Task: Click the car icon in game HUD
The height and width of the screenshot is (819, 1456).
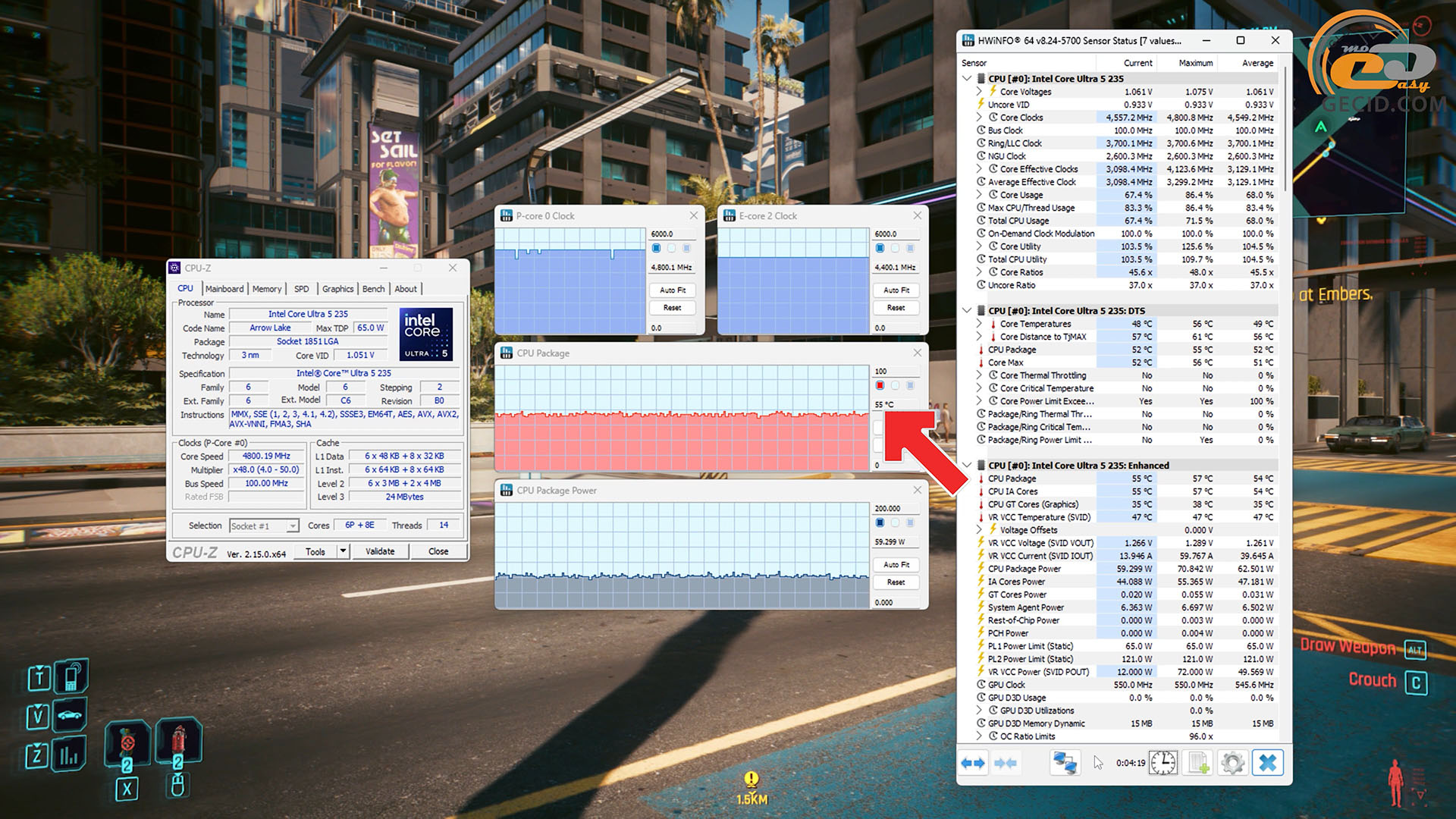Action: pos(70,714)
